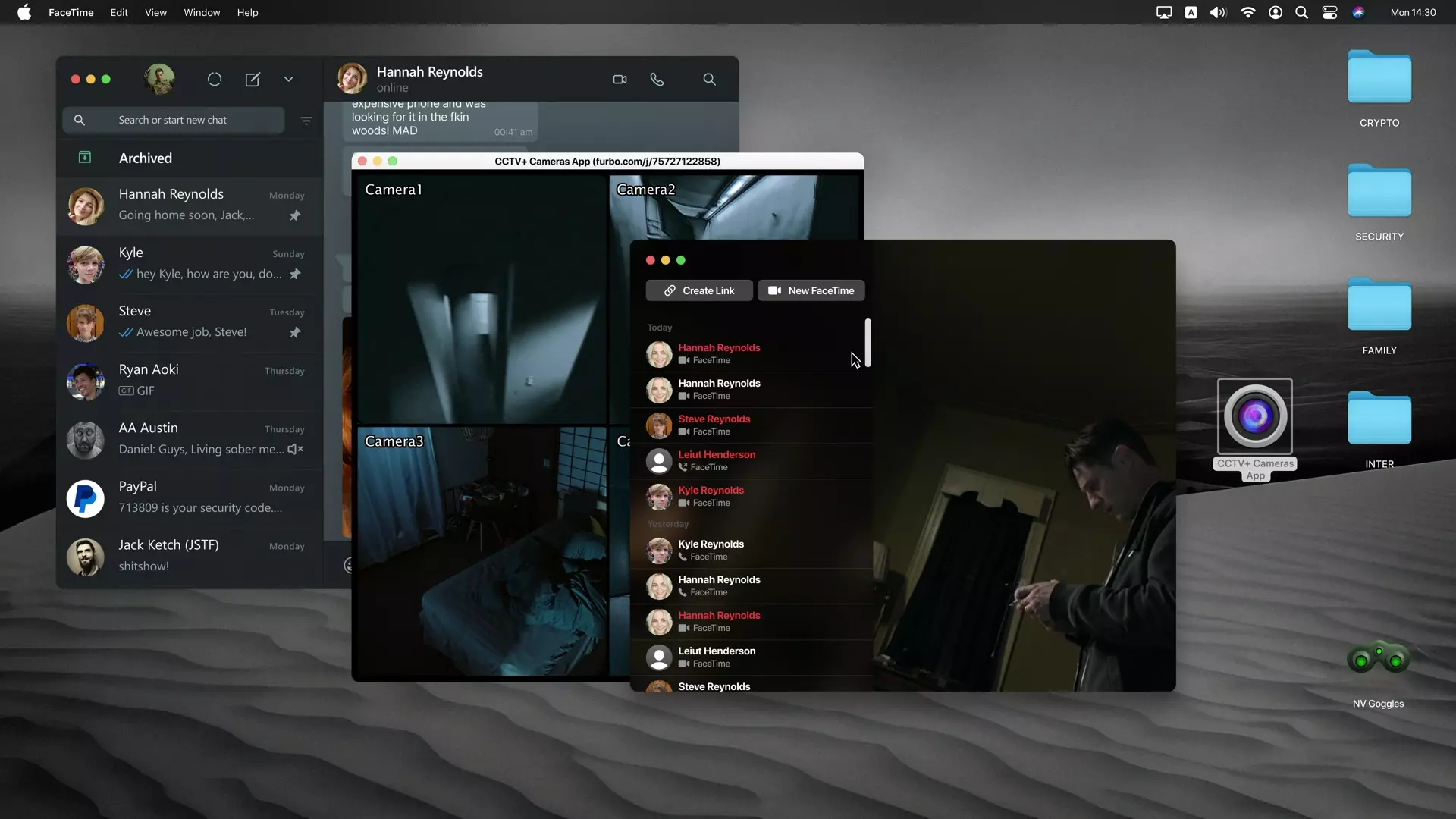
Task: Select the missed Hannah Reynolds call from today
Action: click(x=751, y=353)
